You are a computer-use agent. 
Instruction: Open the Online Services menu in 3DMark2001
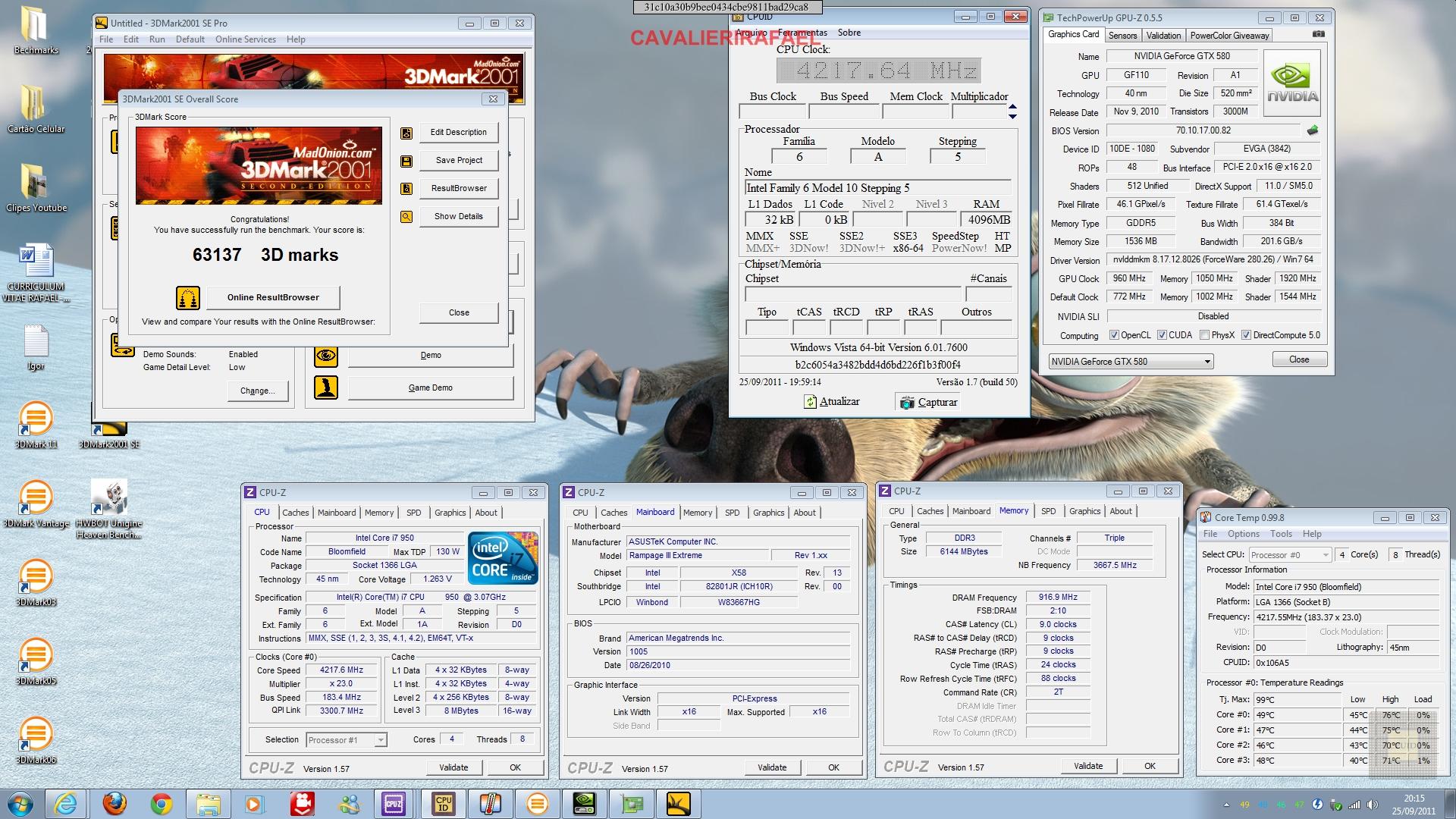coord(245,39)
